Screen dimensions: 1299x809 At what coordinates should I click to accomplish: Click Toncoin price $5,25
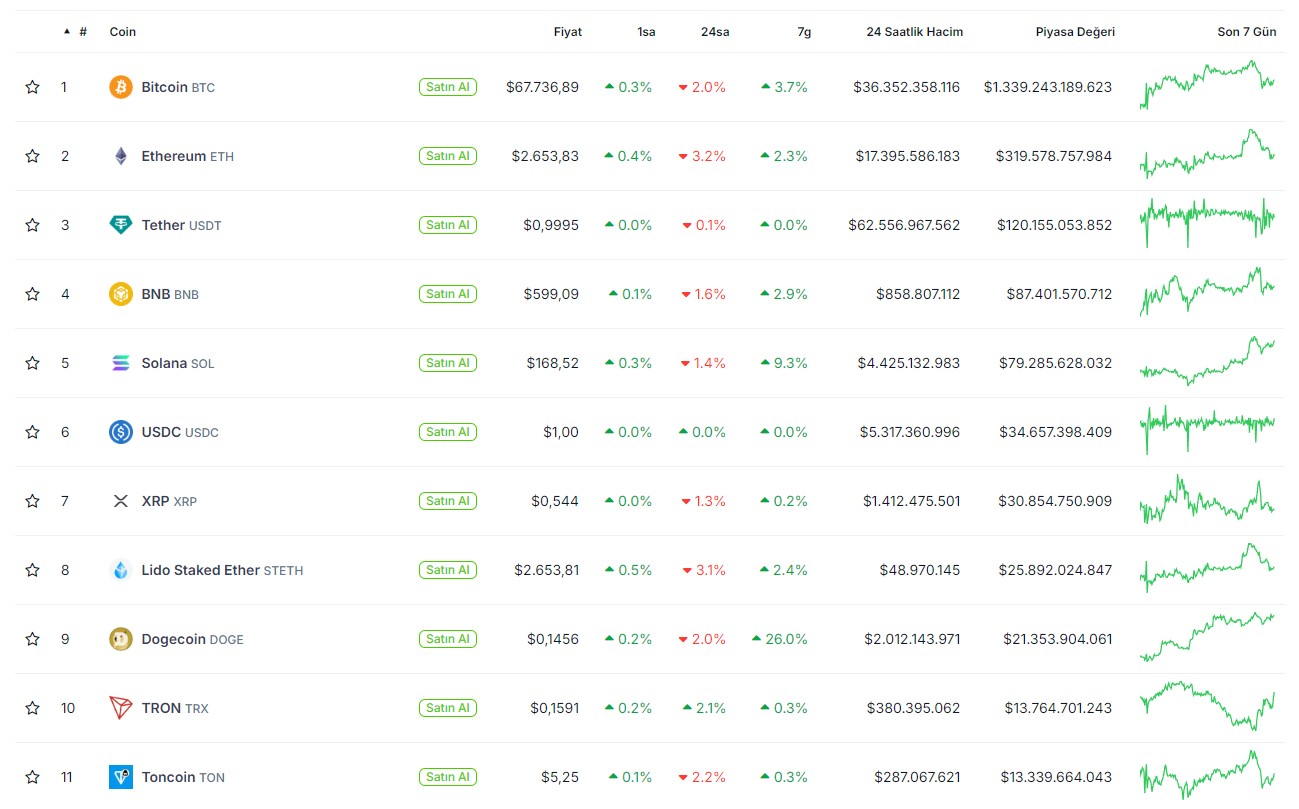560,777
